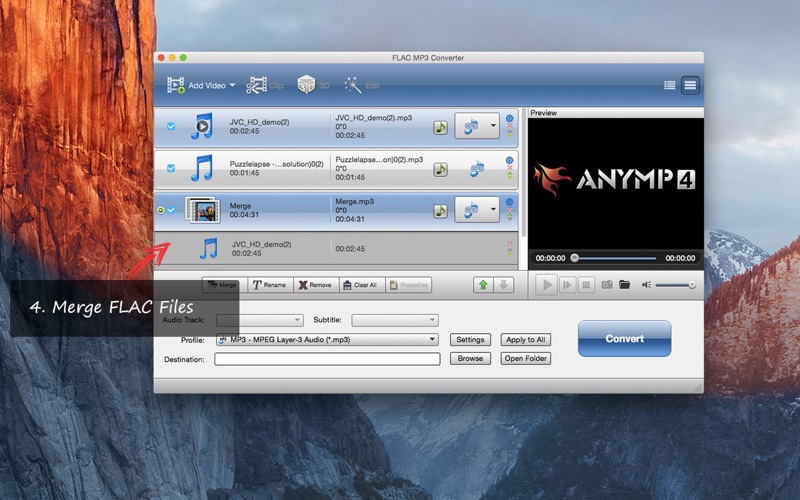Mute audio with the speaker icon
Viewport: 800px width, 500px height.
point(647,285)
